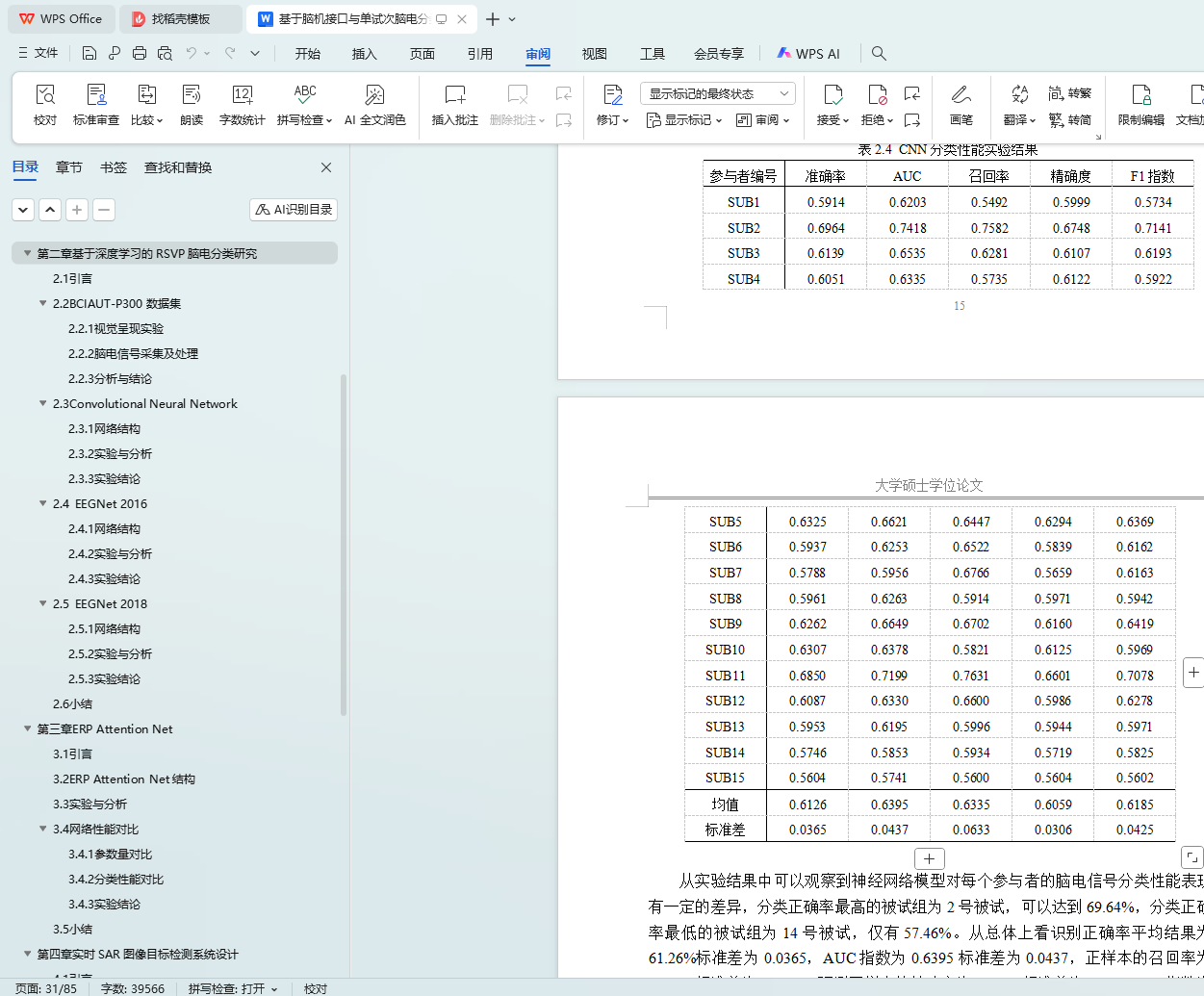
Task: Click outline collapse-level up arrow button
Action: click(50, 209)
